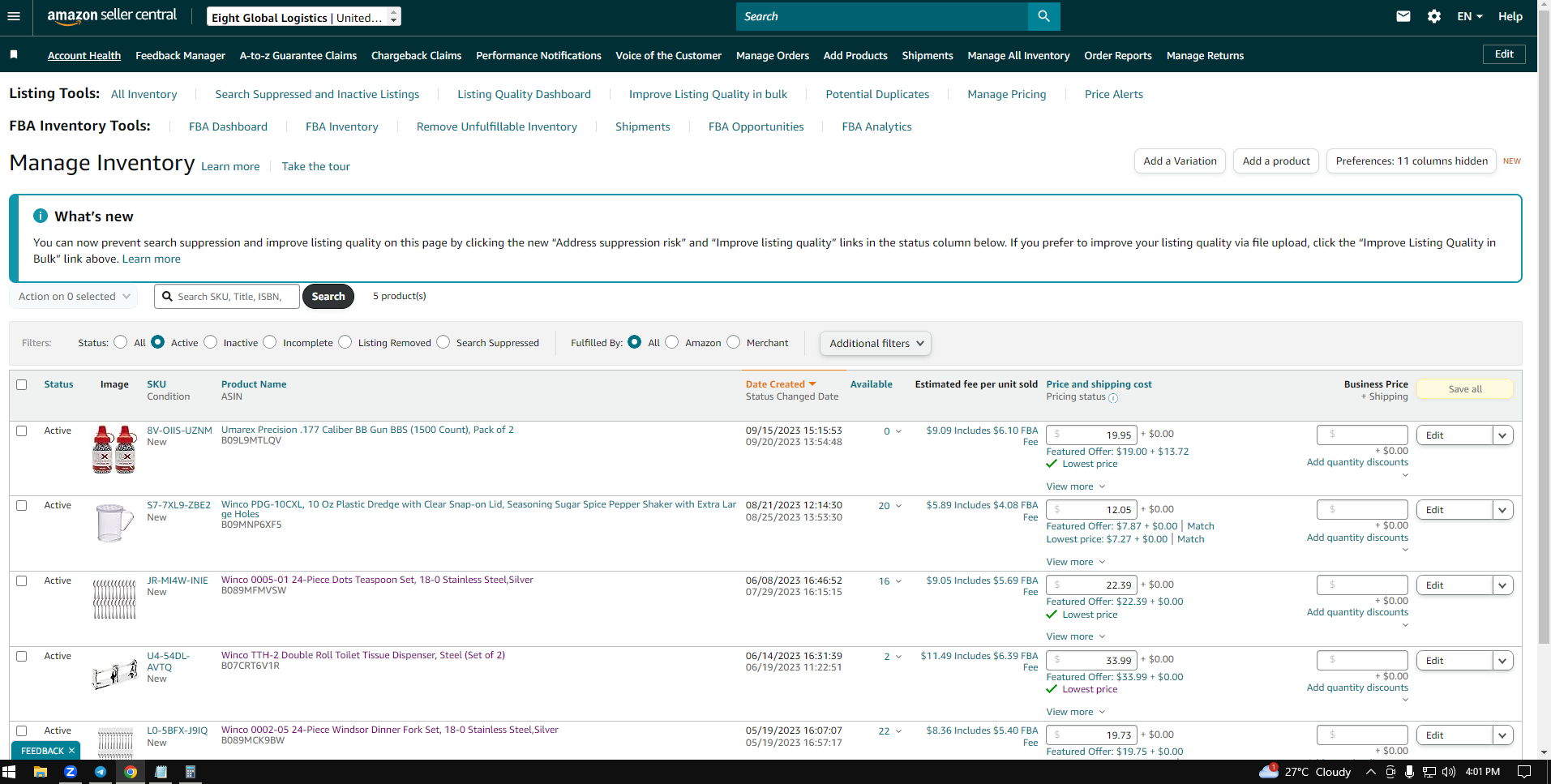Open the Eight Global Logistics account switcher
1551x784 pixels.
[303, 17]
